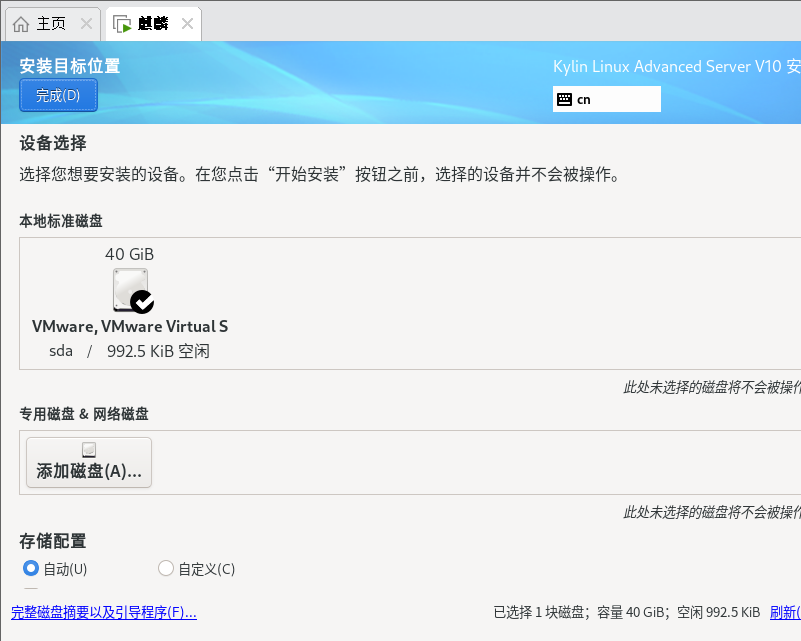This screenshot has height=641, width=801.
Task: Click the 设备选择 heading
Action: coord(53,143)
